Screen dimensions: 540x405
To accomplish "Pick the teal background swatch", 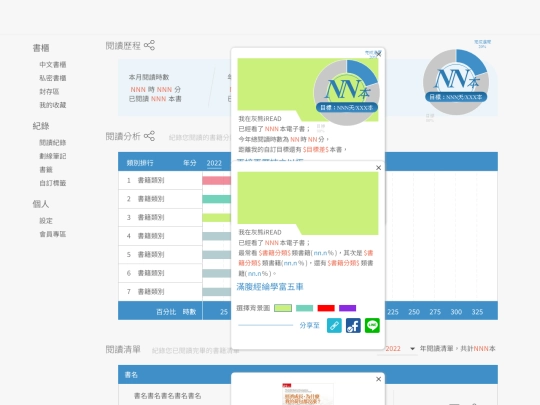I will click(x=304, y=308).
